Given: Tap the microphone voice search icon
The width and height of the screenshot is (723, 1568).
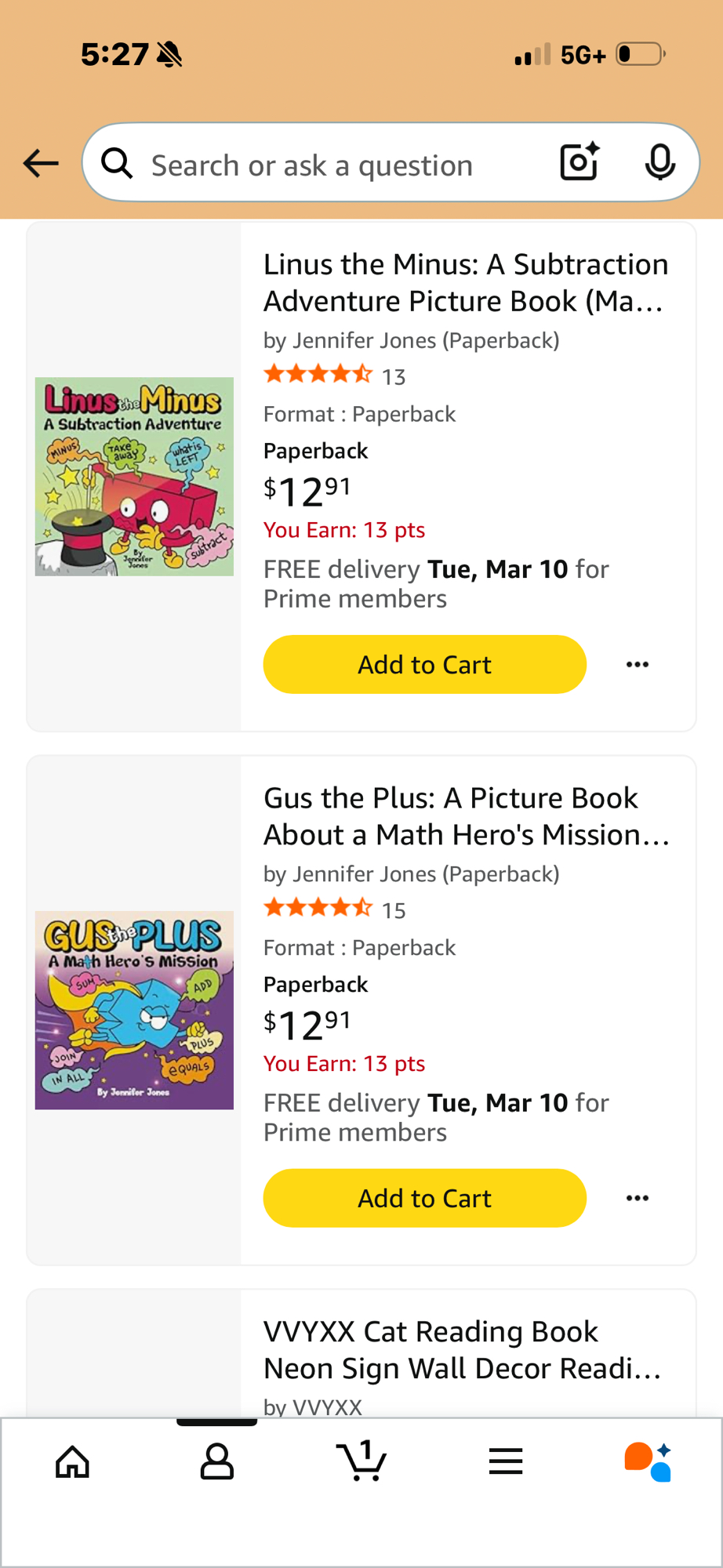Looking at the screenshot, I should 659,162.
